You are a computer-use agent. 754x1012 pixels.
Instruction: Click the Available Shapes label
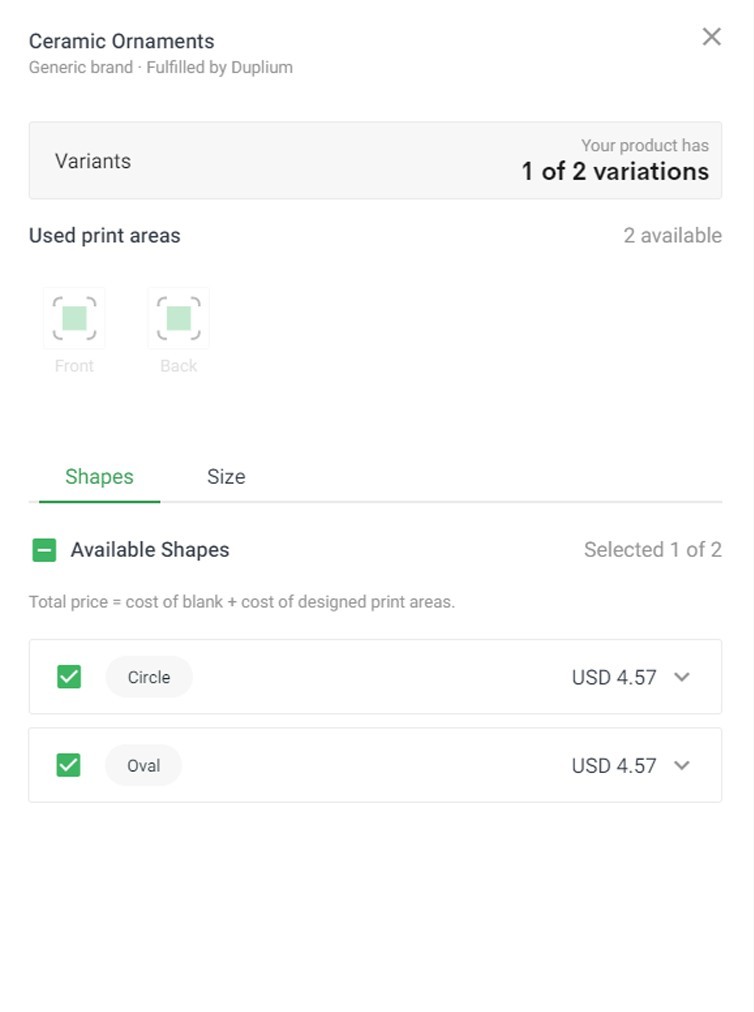(x=150, y=550)
